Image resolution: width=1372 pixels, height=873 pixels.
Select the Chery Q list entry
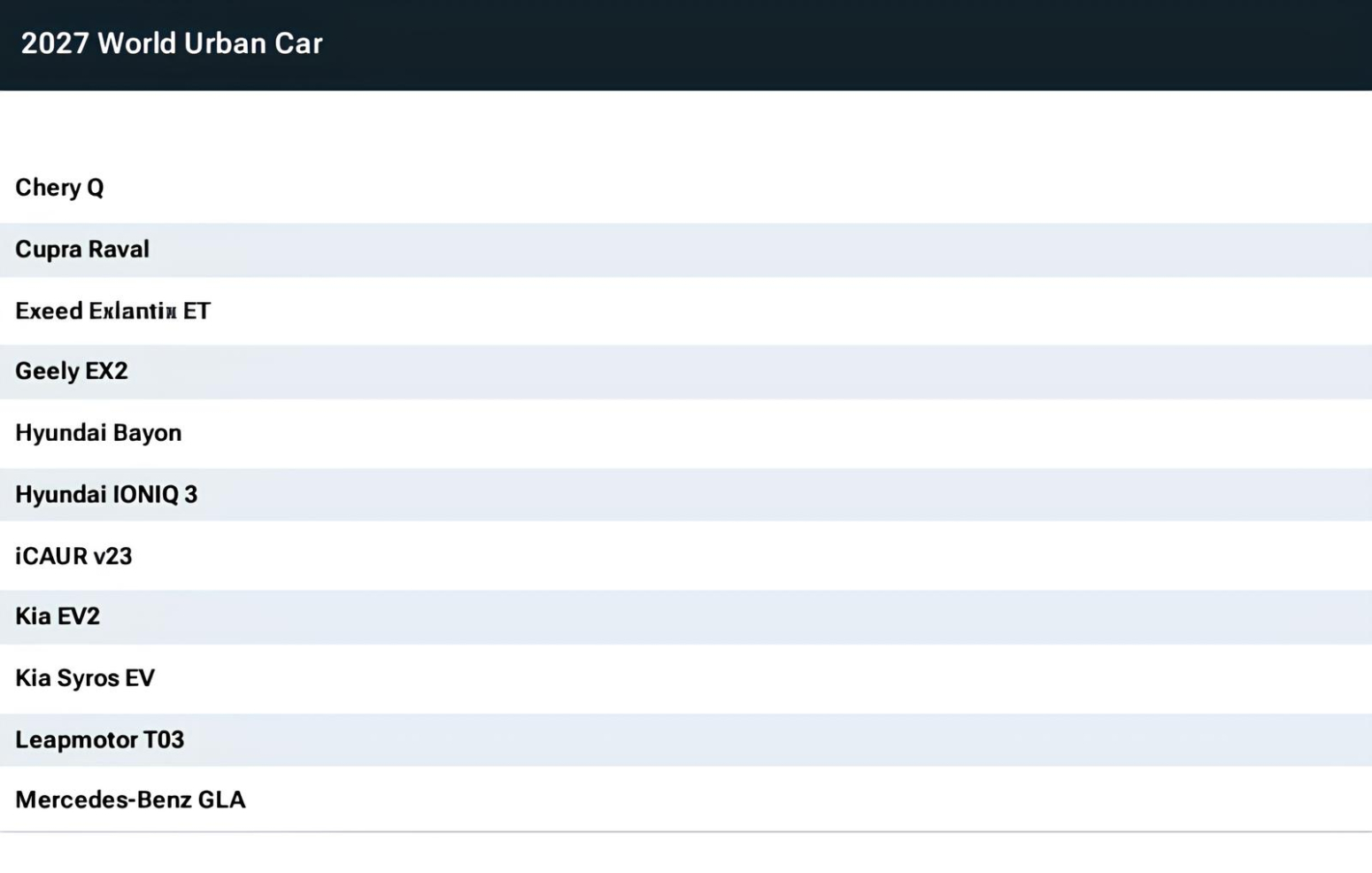pyautogui.click(x=686, y=188)
